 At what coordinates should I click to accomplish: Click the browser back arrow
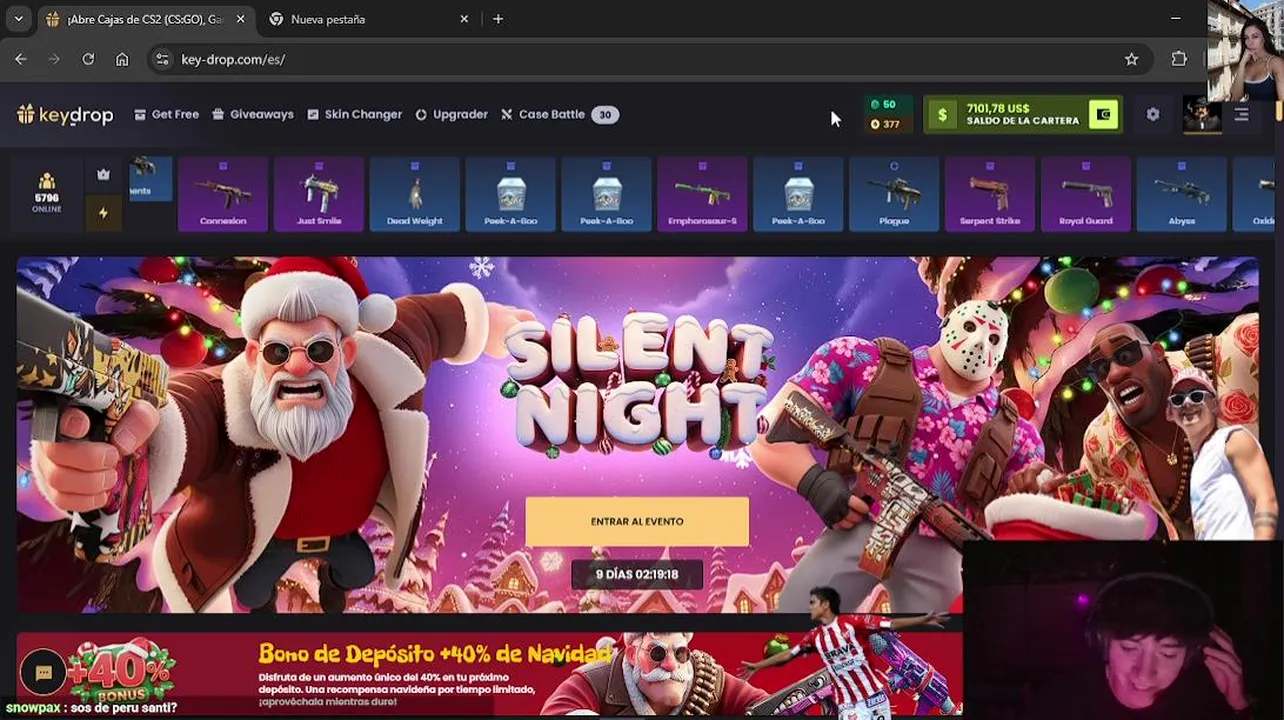(x=21, y=59)
